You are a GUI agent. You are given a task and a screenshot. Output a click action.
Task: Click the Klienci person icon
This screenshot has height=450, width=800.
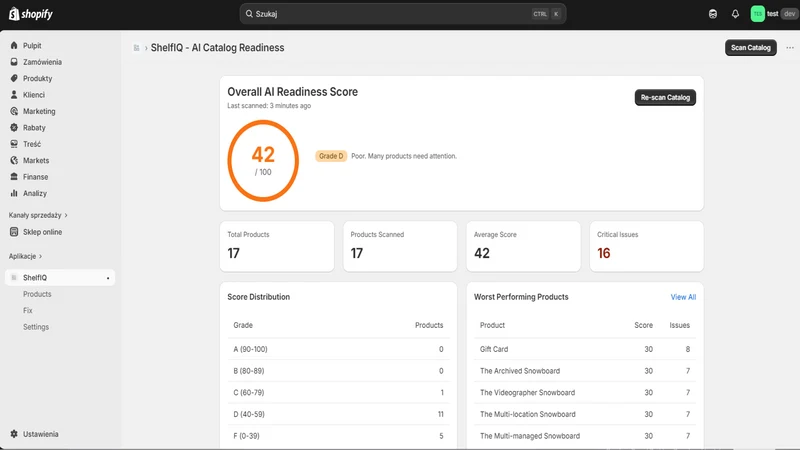click(x=14, y=94)
